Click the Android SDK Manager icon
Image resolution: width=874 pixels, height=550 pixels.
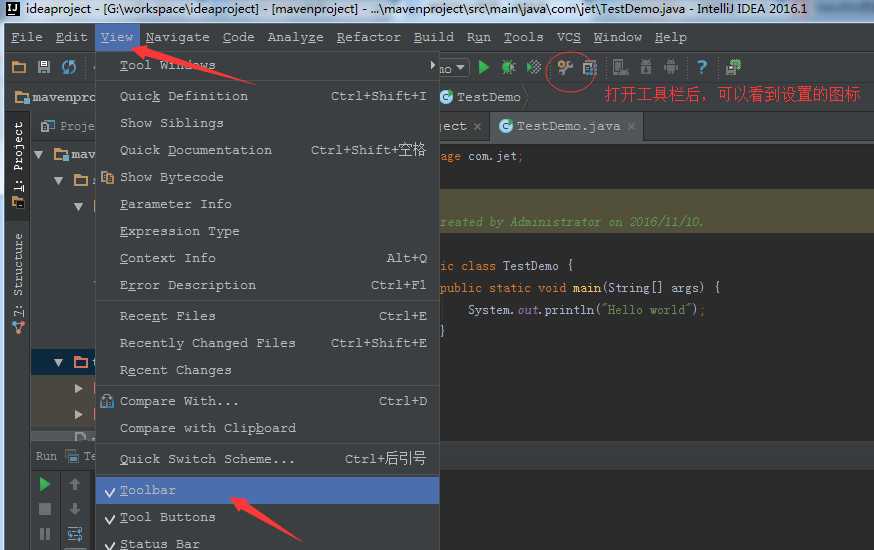(646, 67)
